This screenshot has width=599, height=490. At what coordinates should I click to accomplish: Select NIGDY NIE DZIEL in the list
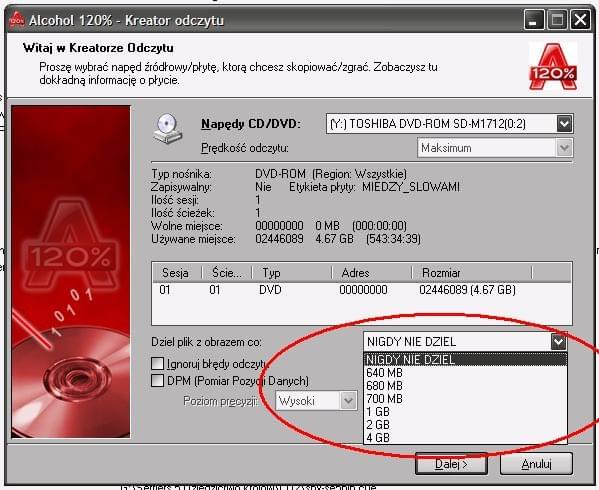coord(465,360)
